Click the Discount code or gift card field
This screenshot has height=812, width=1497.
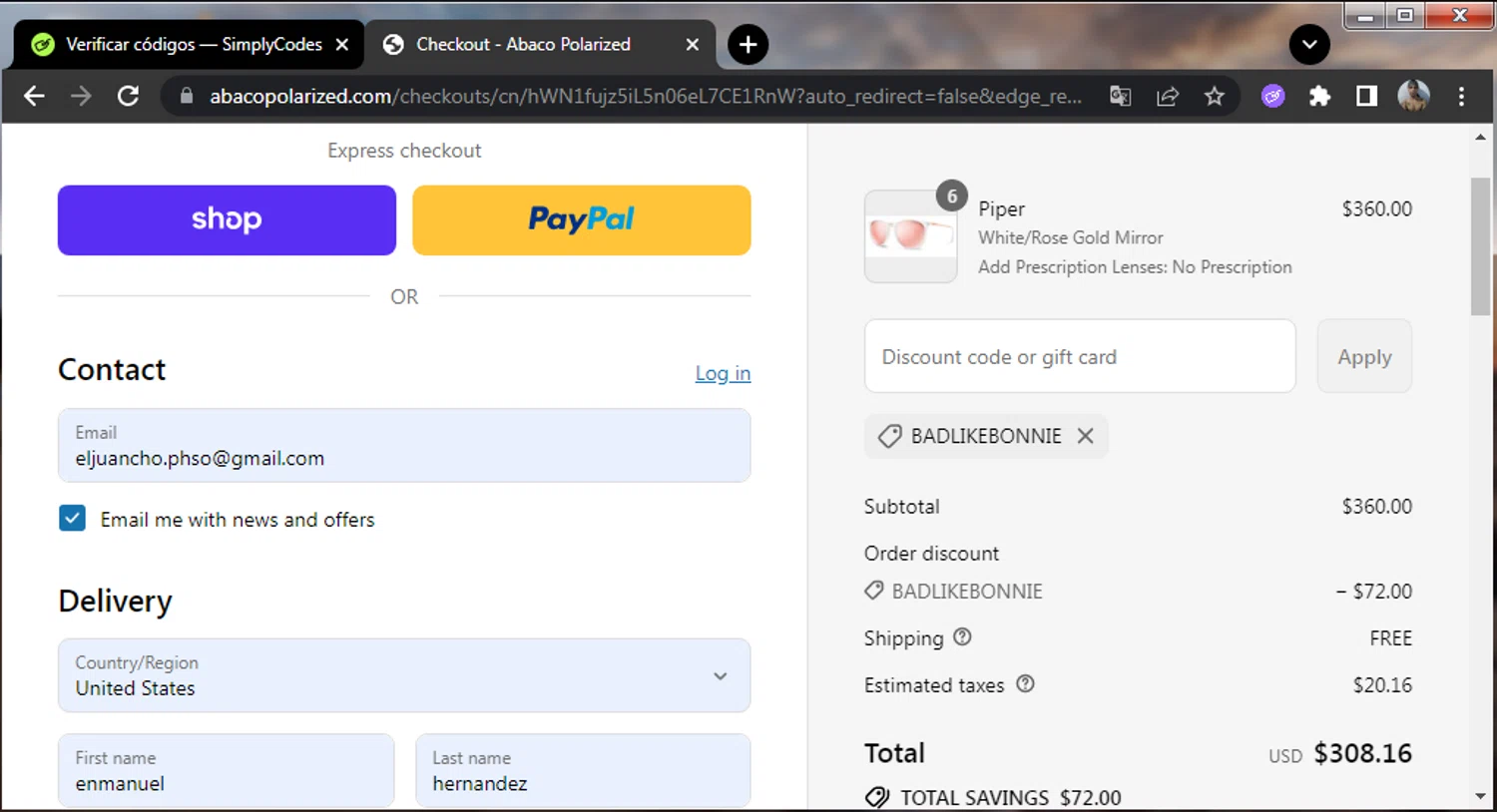pyautogui.click(x=1080, y=356)
